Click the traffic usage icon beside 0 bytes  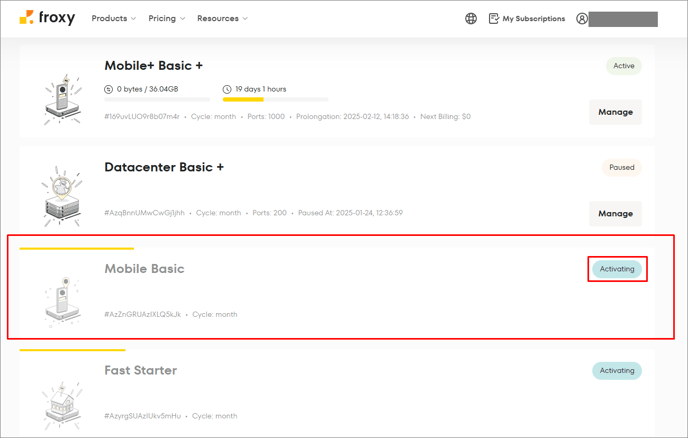(108, 89)
